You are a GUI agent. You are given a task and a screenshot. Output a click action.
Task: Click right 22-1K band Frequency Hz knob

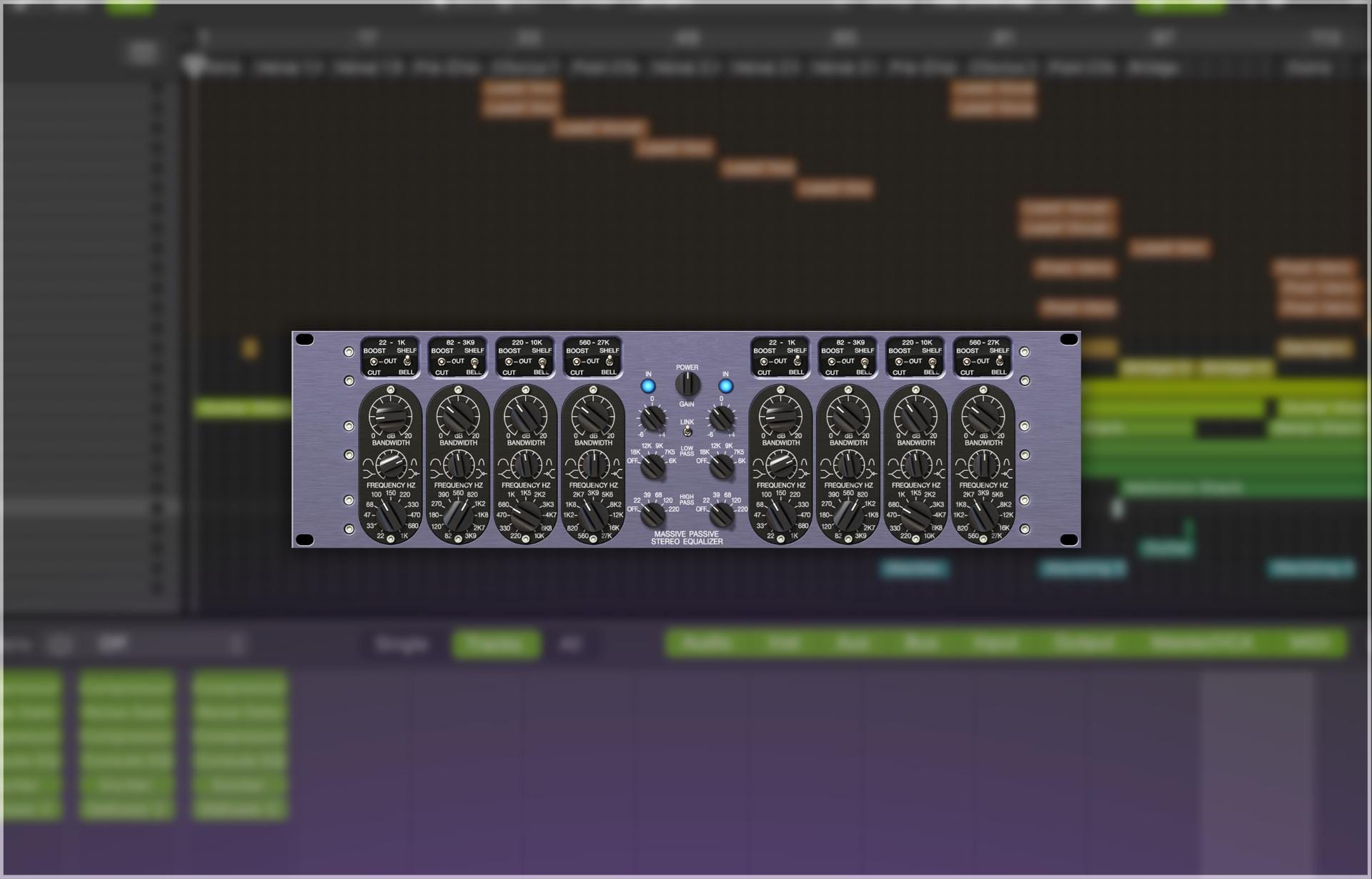[x=780, y=515]
